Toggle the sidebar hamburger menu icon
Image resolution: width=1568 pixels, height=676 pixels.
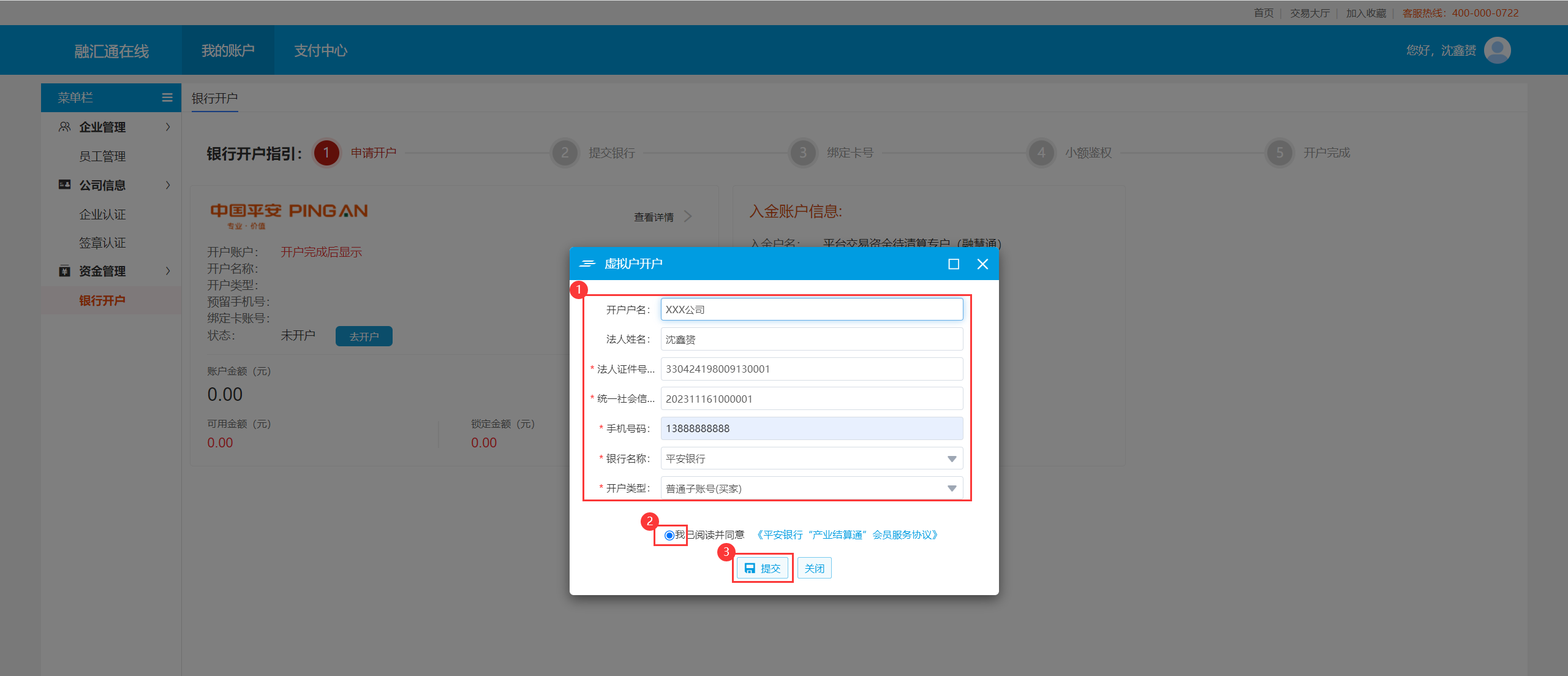point(167,97)
